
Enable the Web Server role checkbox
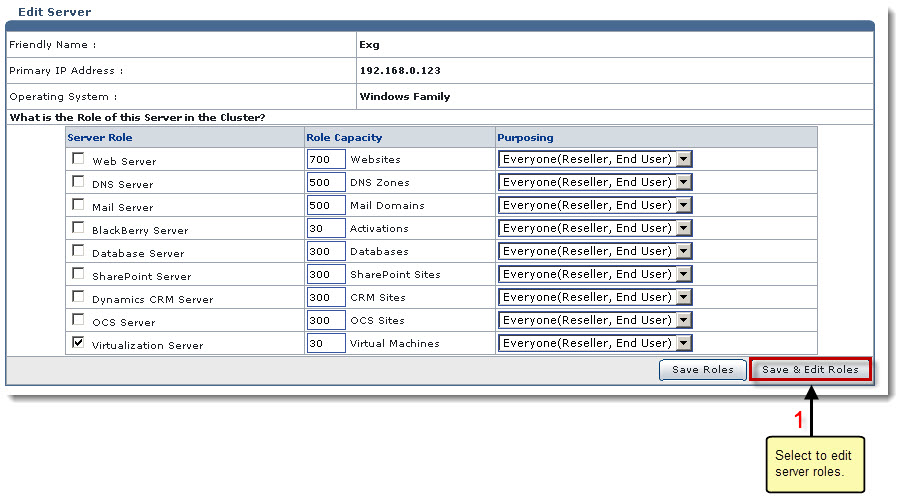coord(78,158)
